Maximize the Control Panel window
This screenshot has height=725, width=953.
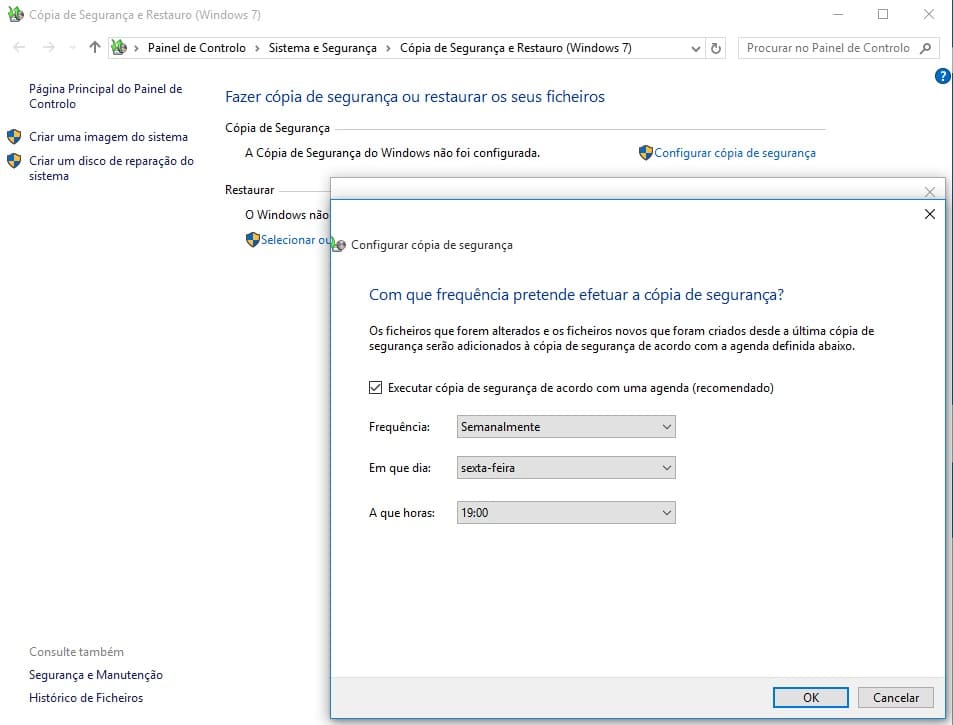pos(883,14)
